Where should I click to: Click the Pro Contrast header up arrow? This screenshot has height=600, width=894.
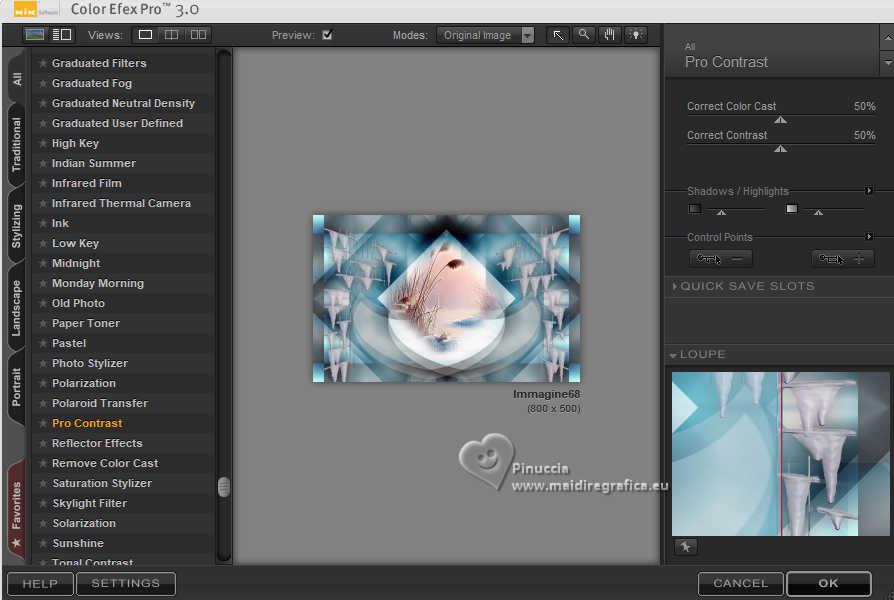click(887, 38)
